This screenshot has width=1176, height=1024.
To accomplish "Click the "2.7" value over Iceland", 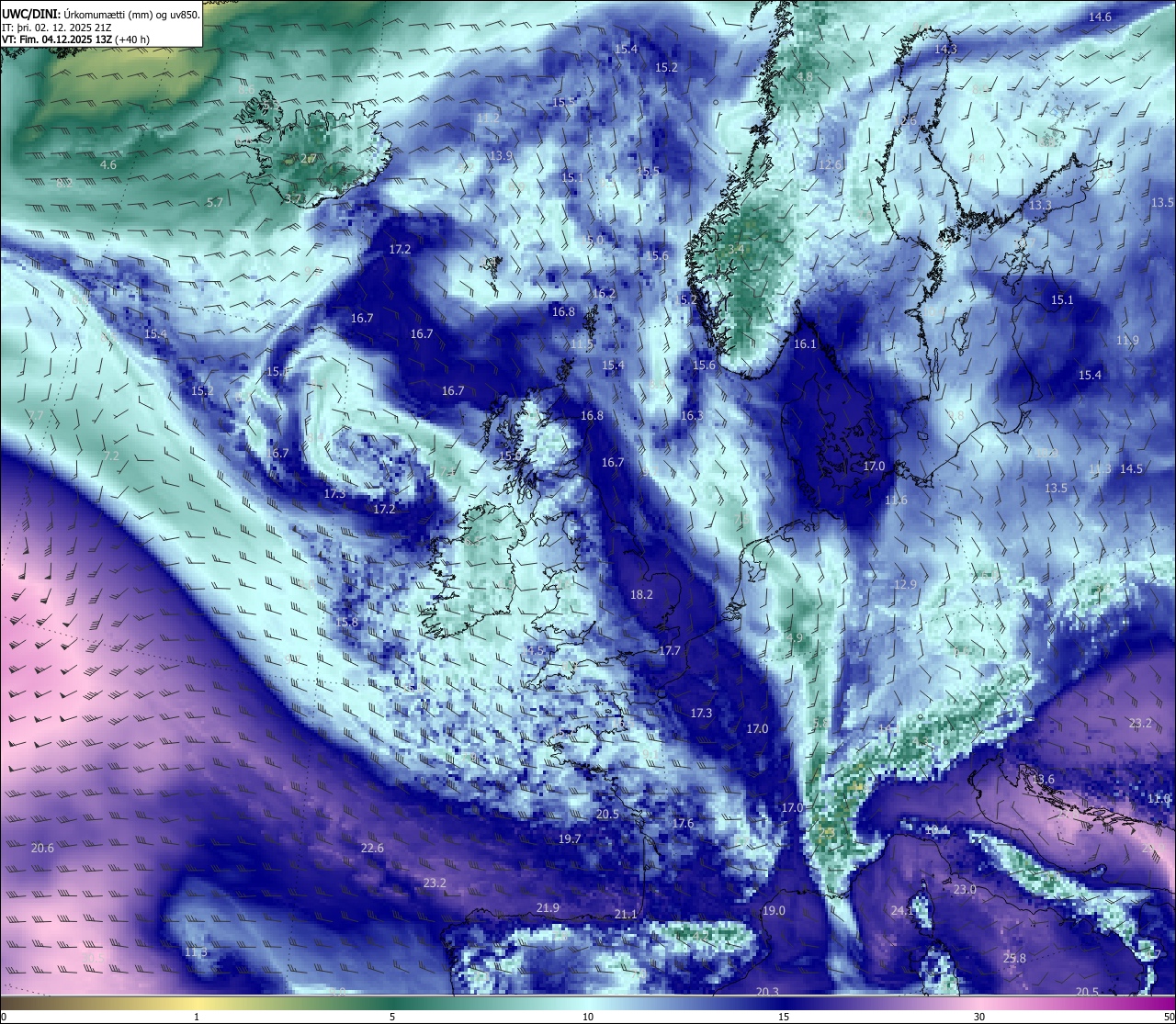I will click(310, 159).
